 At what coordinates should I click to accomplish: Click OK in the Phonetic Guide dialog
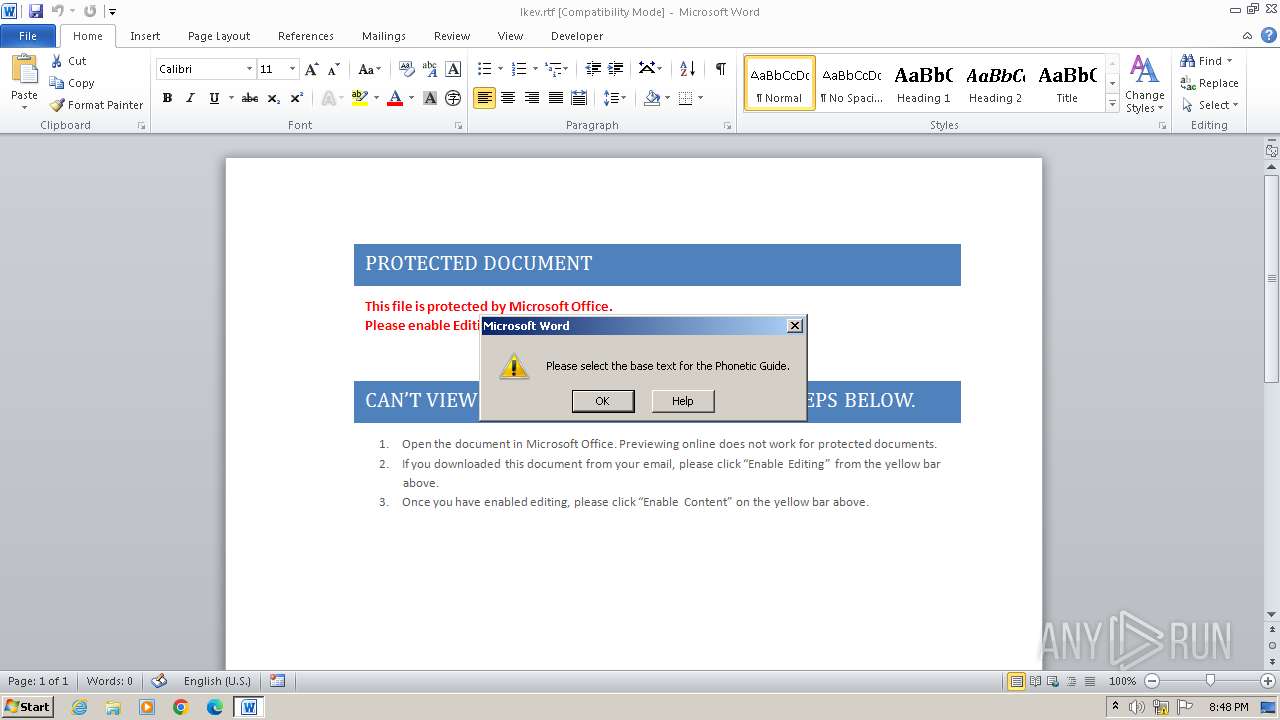point(603,401)
